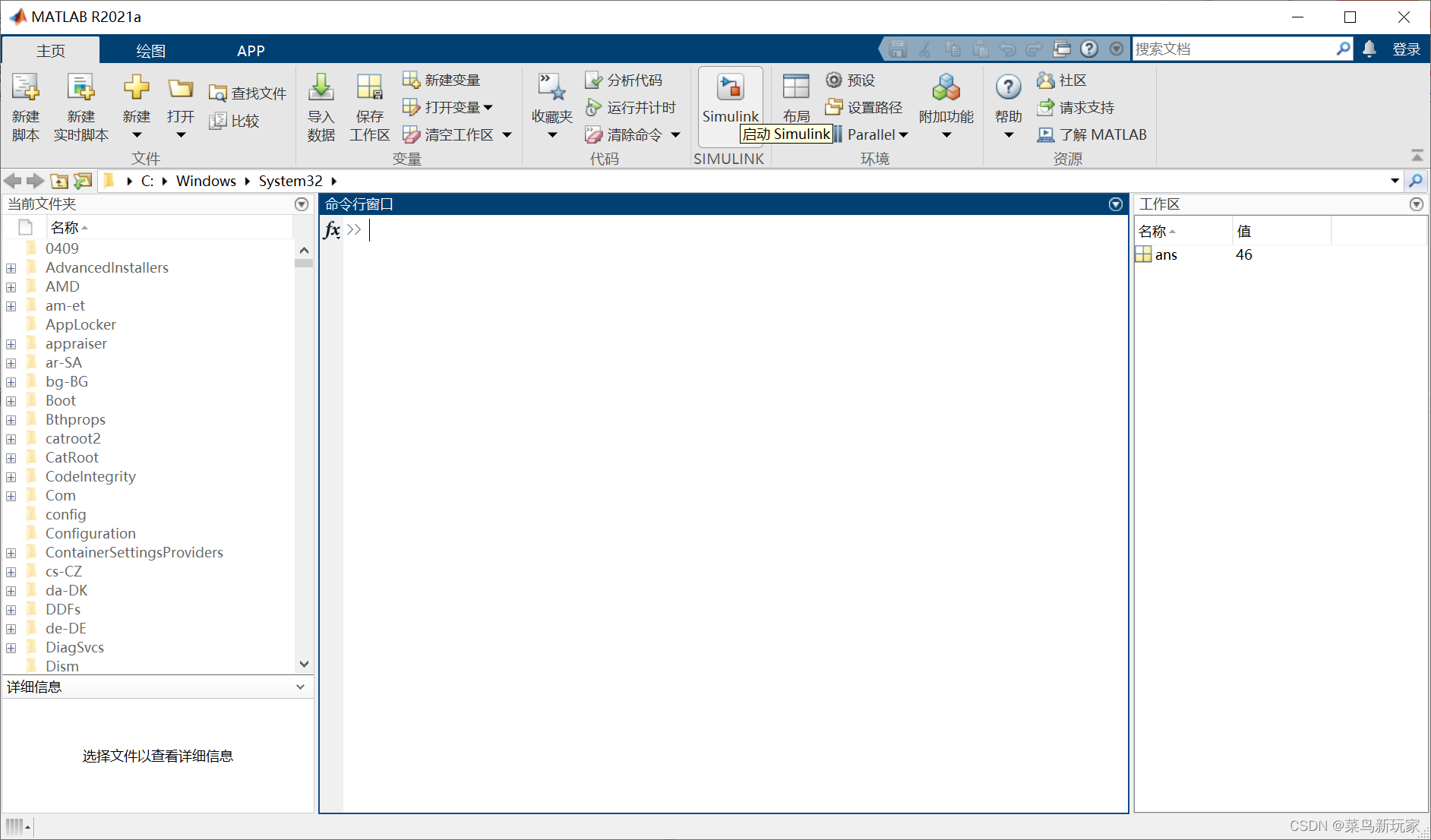Create a new live script (新建实时脚本)
The image size is (1431, 840).
pyautogui.click(x=81, y=108)
